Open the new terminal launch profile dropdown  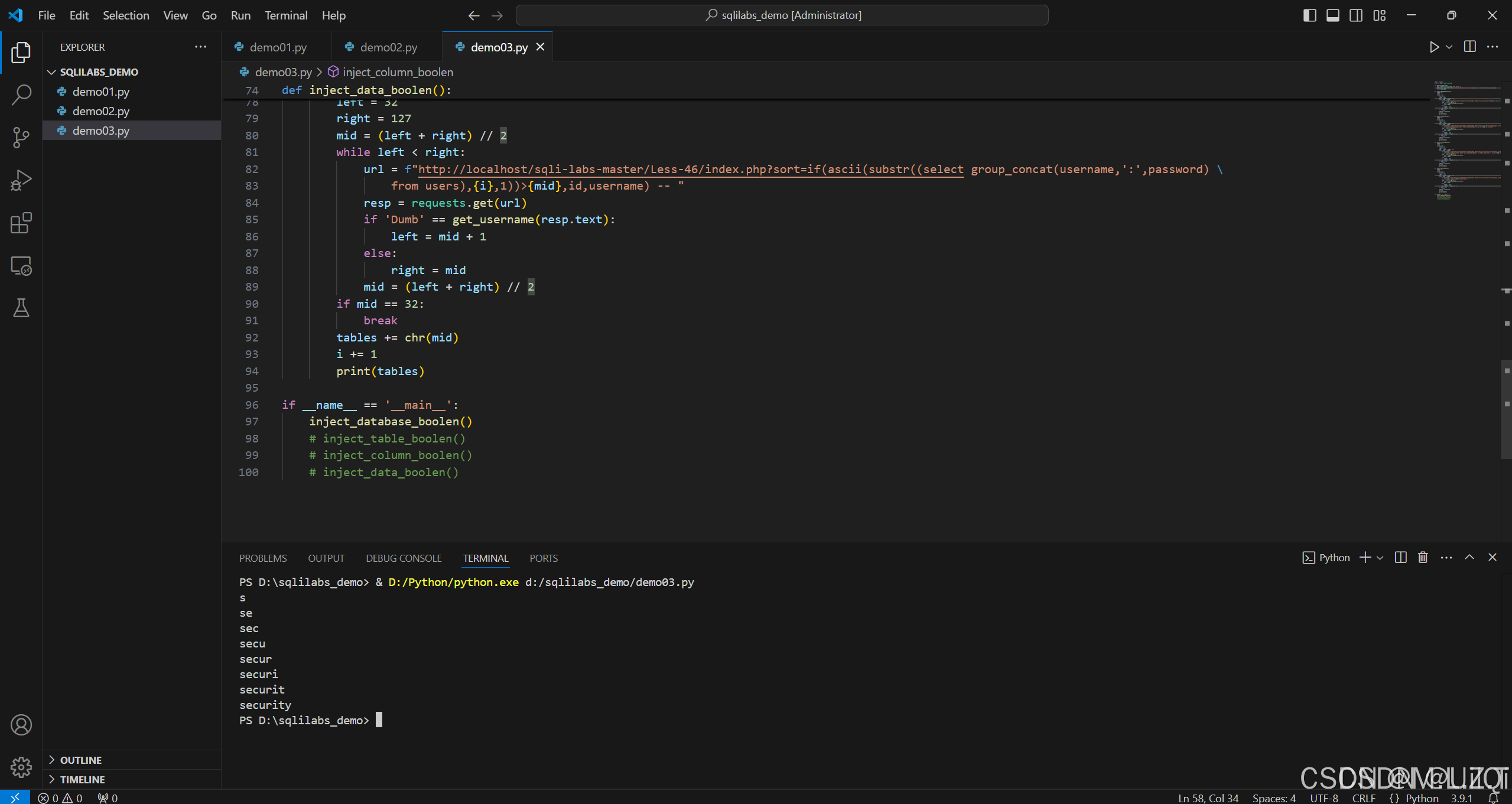click(1380, 558)
